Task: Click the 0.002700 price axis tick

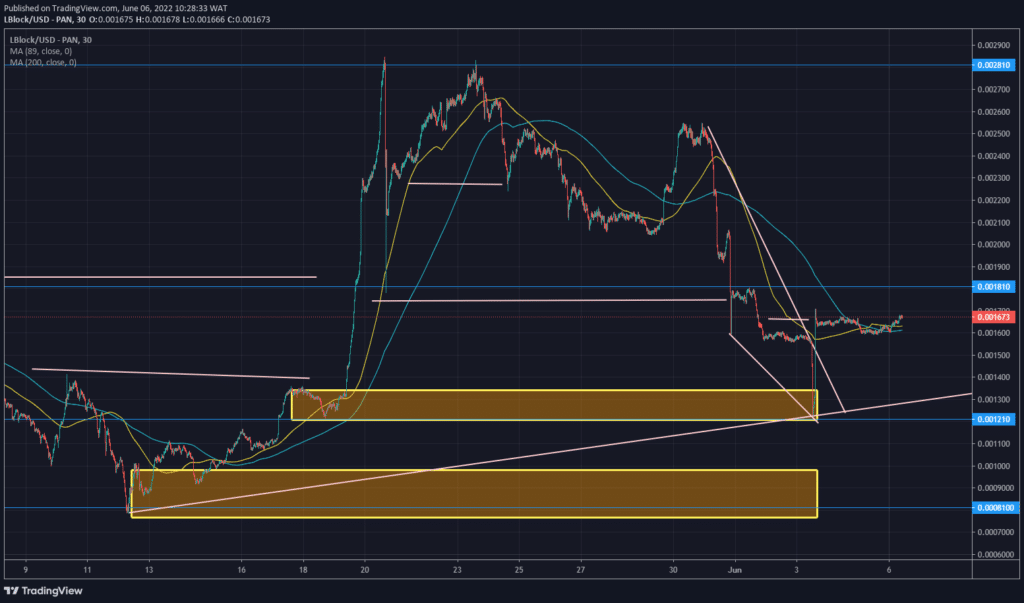Action: click(x=995, y=90)
